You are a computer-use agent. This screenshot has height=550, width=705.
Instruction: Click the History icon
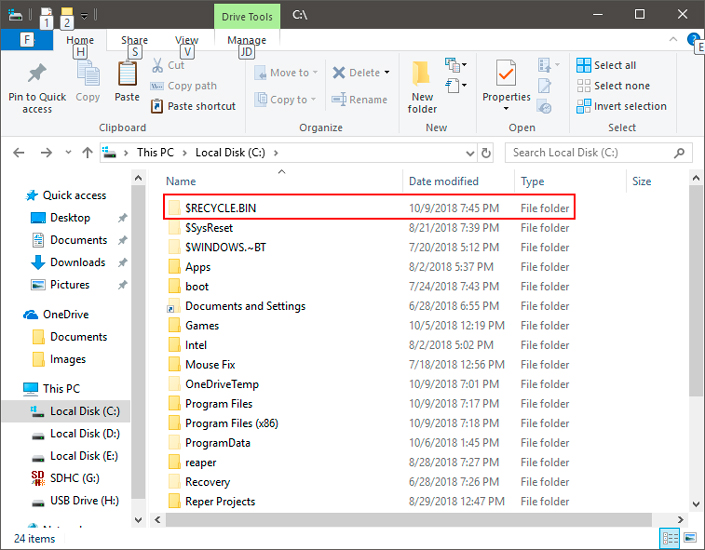click(x=544, y=107)
